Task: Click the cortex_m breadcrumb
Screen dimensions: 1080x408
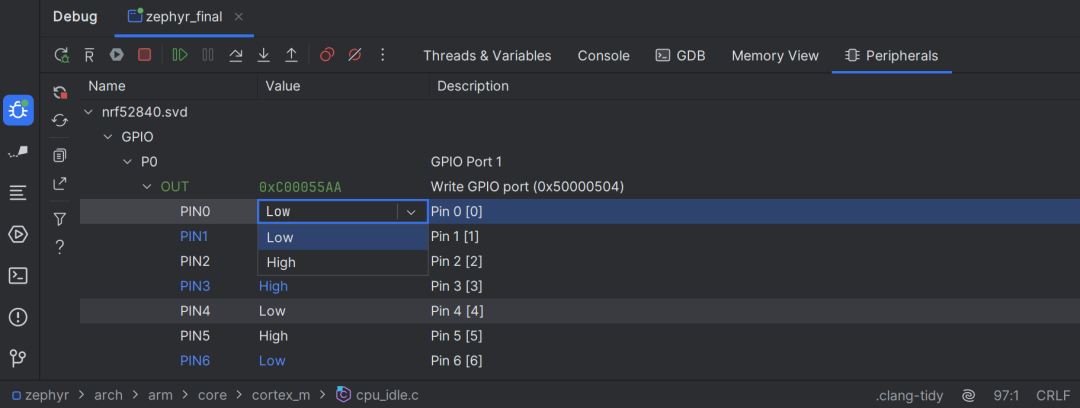Action: click(x=281, y=396)
